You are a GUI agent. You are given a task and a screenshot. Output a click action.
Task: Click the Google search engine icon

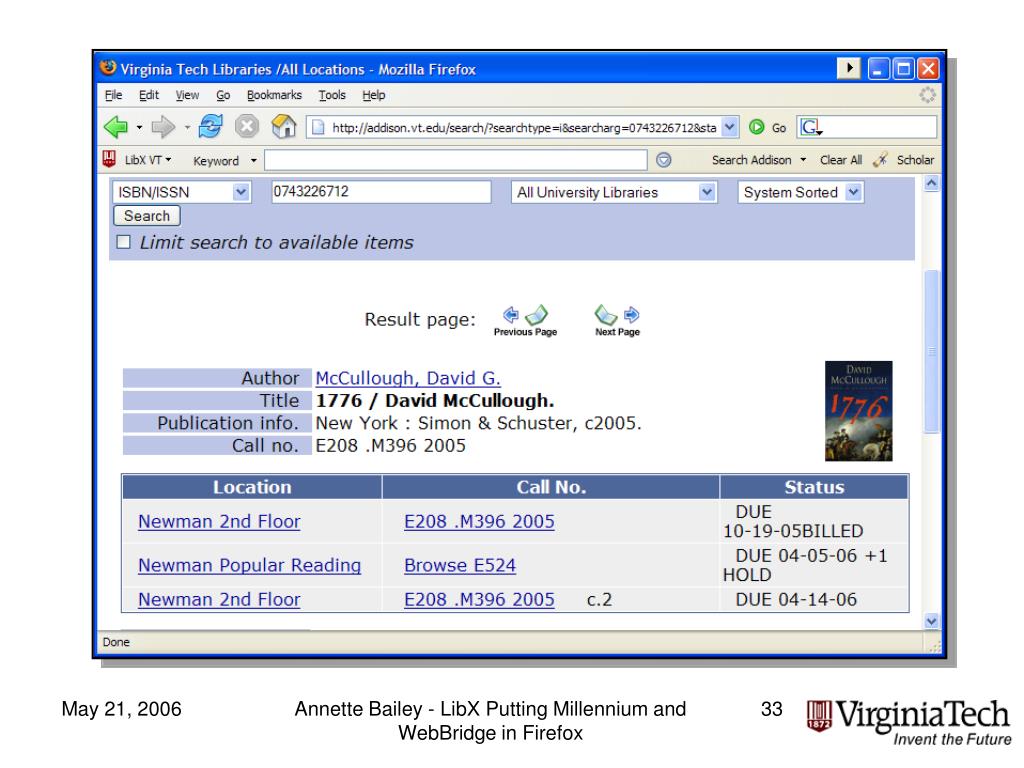810,127
